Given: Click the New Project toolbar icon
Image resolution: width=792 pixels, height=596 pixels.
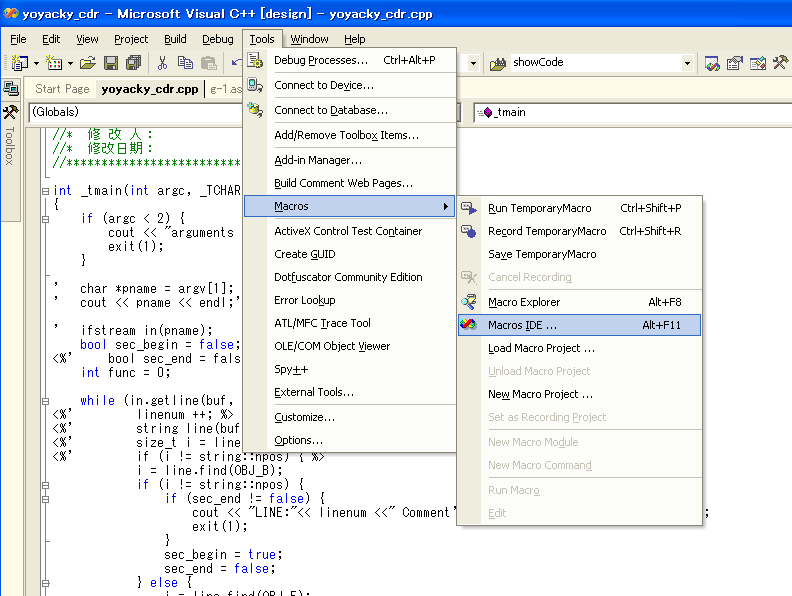Looking at the screenshot, I should 20,63.
